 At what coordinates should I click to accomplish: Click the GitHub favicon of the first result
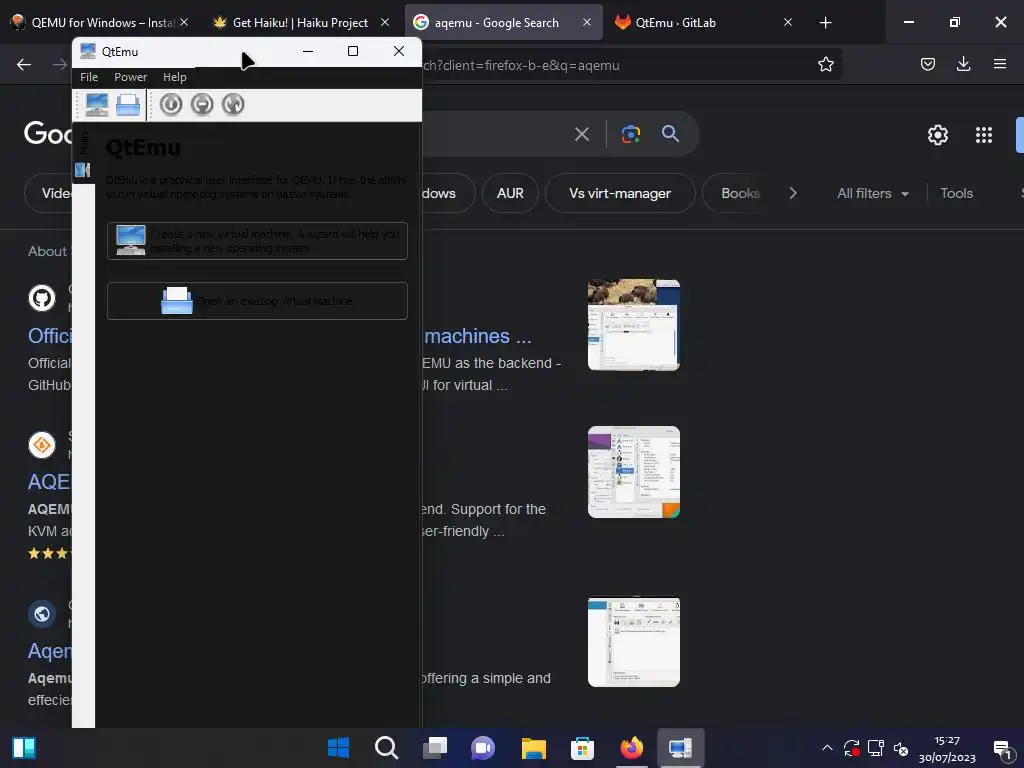[42, 298]
